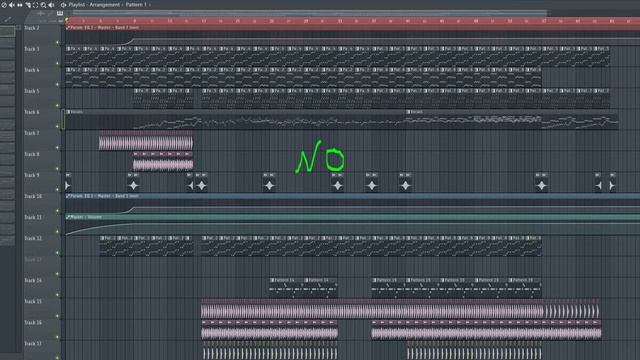
Task: Open the Arrangement breadcrumb dropdown
Action: tap(105, 5)
